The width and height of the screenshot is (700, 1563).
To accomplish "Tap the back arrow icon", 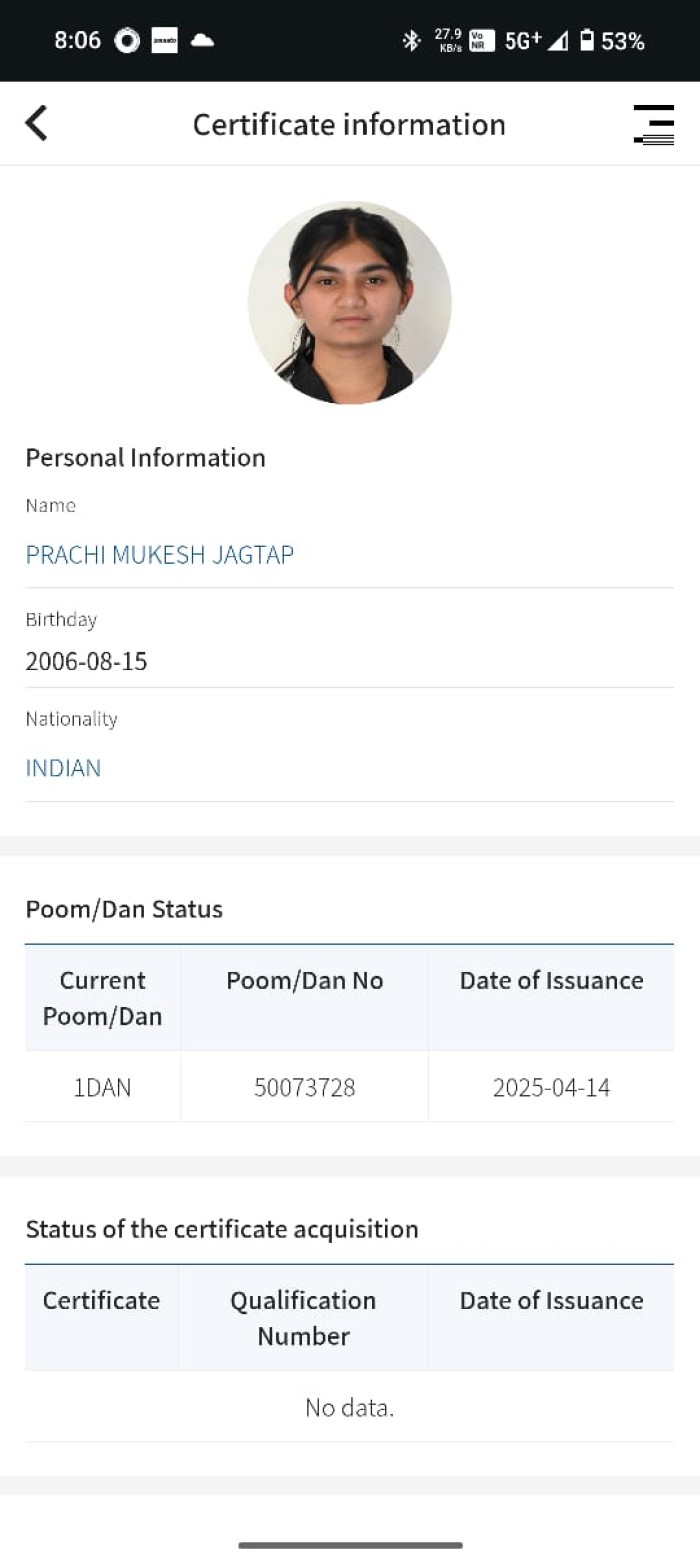I will (37, 124).
